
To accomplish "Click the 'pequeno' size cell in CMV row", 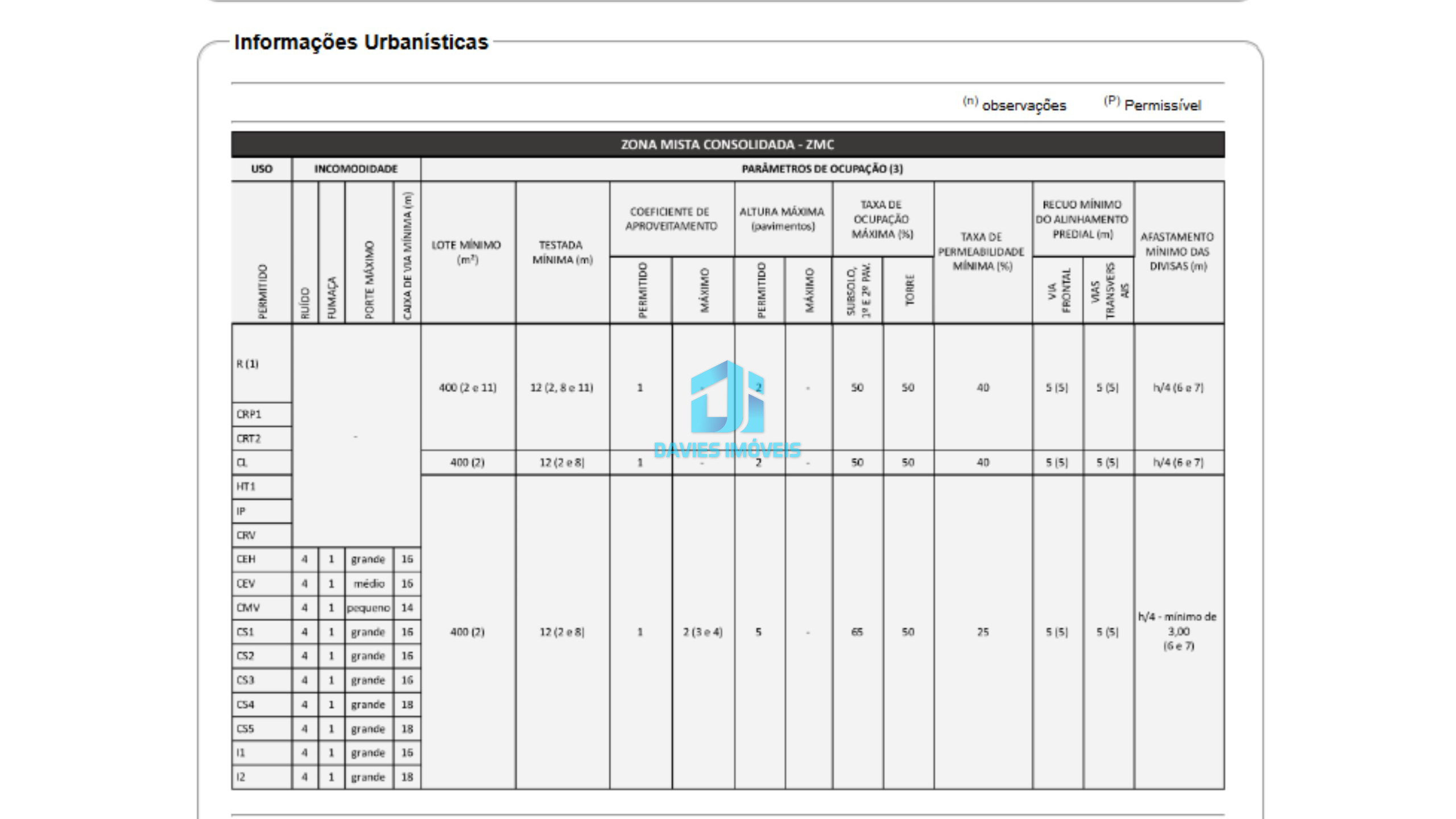I will (x=369, y=608).
